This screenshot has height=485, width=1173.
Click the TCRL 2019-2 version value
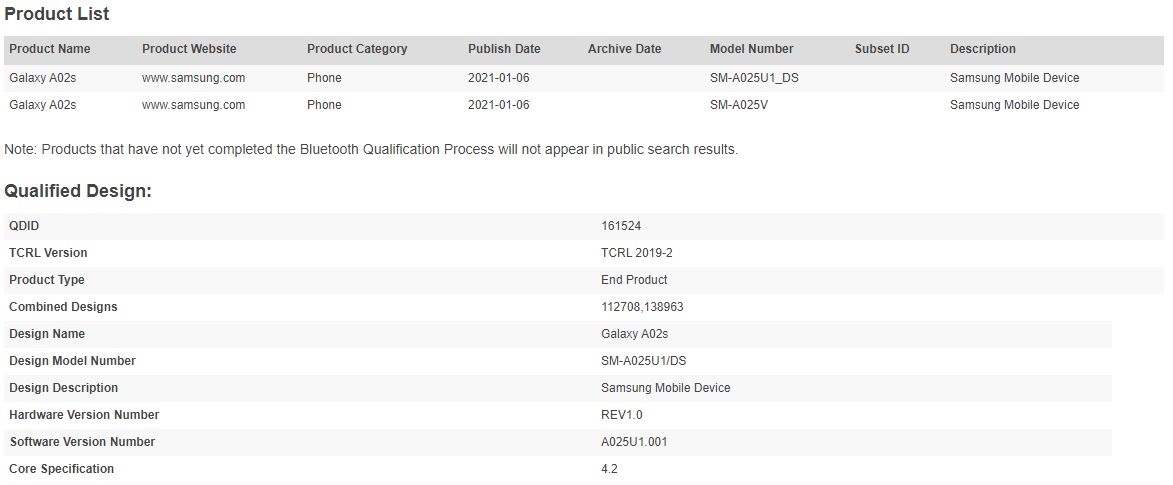636,253
